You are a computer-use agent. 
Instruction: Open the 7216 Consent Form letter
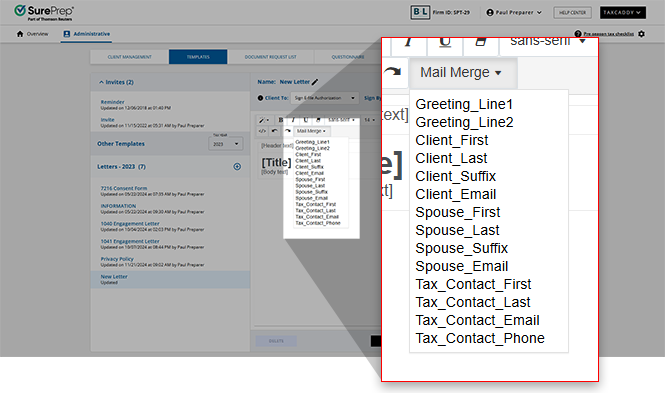[124, 188]
